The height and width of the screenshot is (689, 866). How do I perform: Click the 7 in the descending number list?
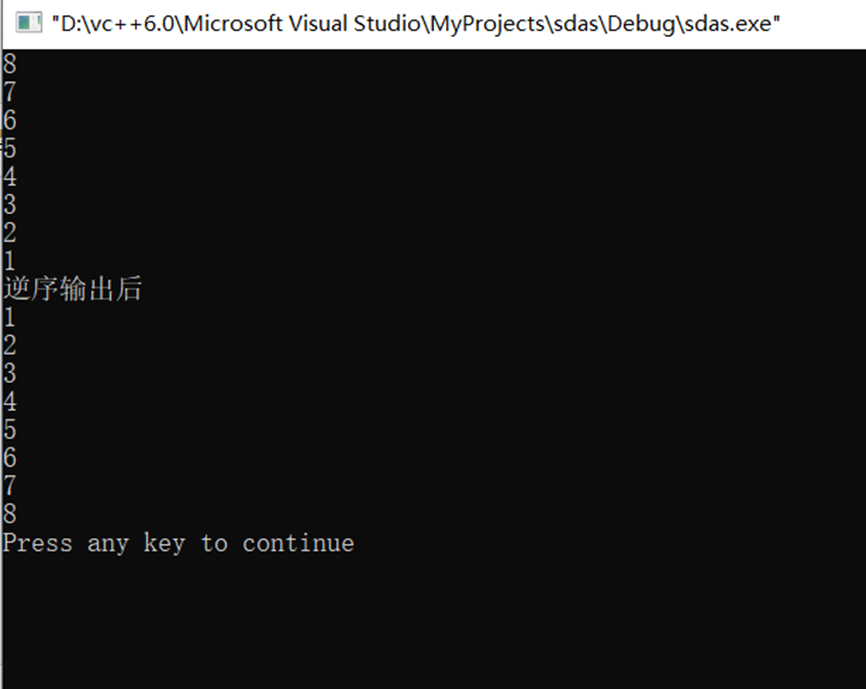[x=10, y=92]
